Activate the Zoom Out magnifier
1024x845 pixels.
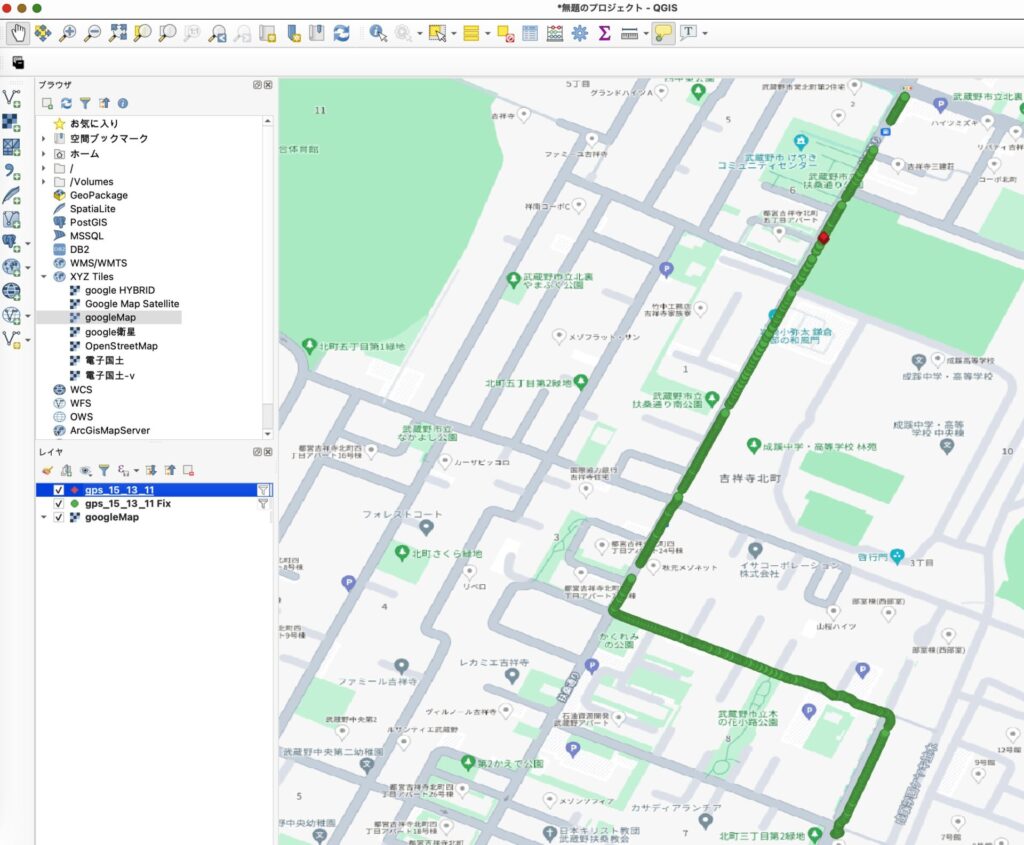(x=93, y=33)
